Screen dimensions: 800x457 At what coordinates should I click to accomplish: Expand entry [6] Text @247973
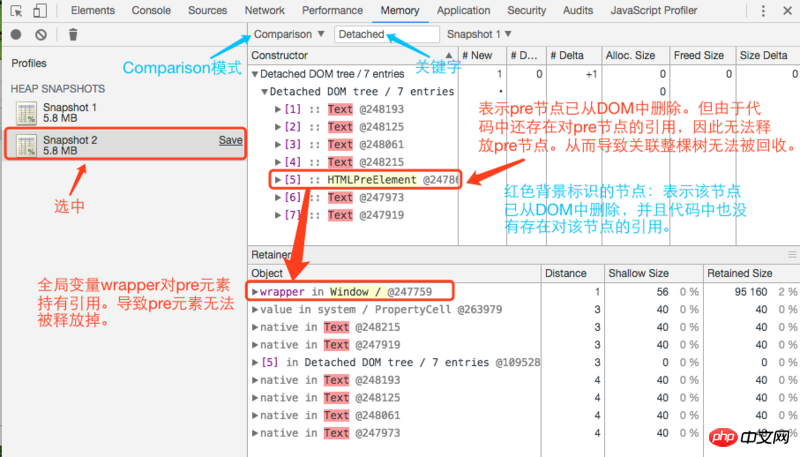pos(278,197)
